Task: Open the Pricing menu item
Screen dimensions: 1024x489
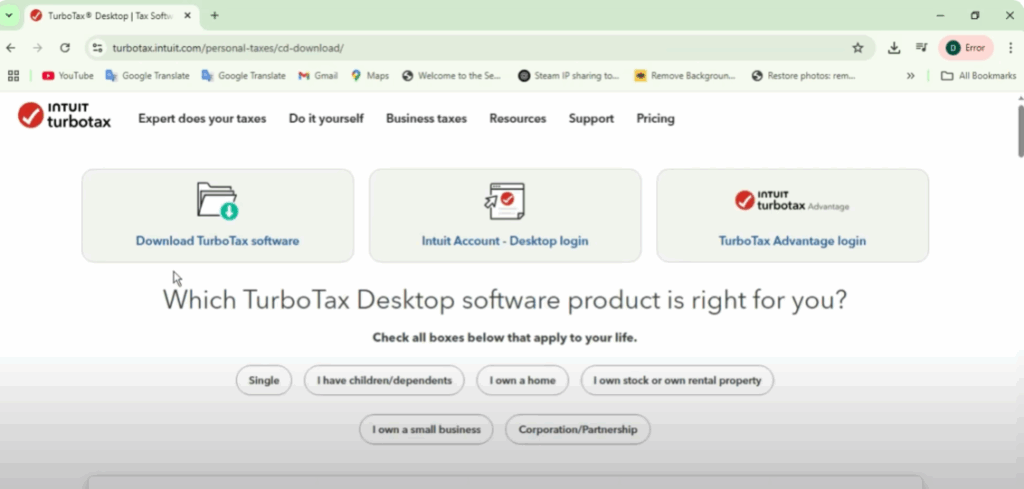Action: click(x=656, y=118)
